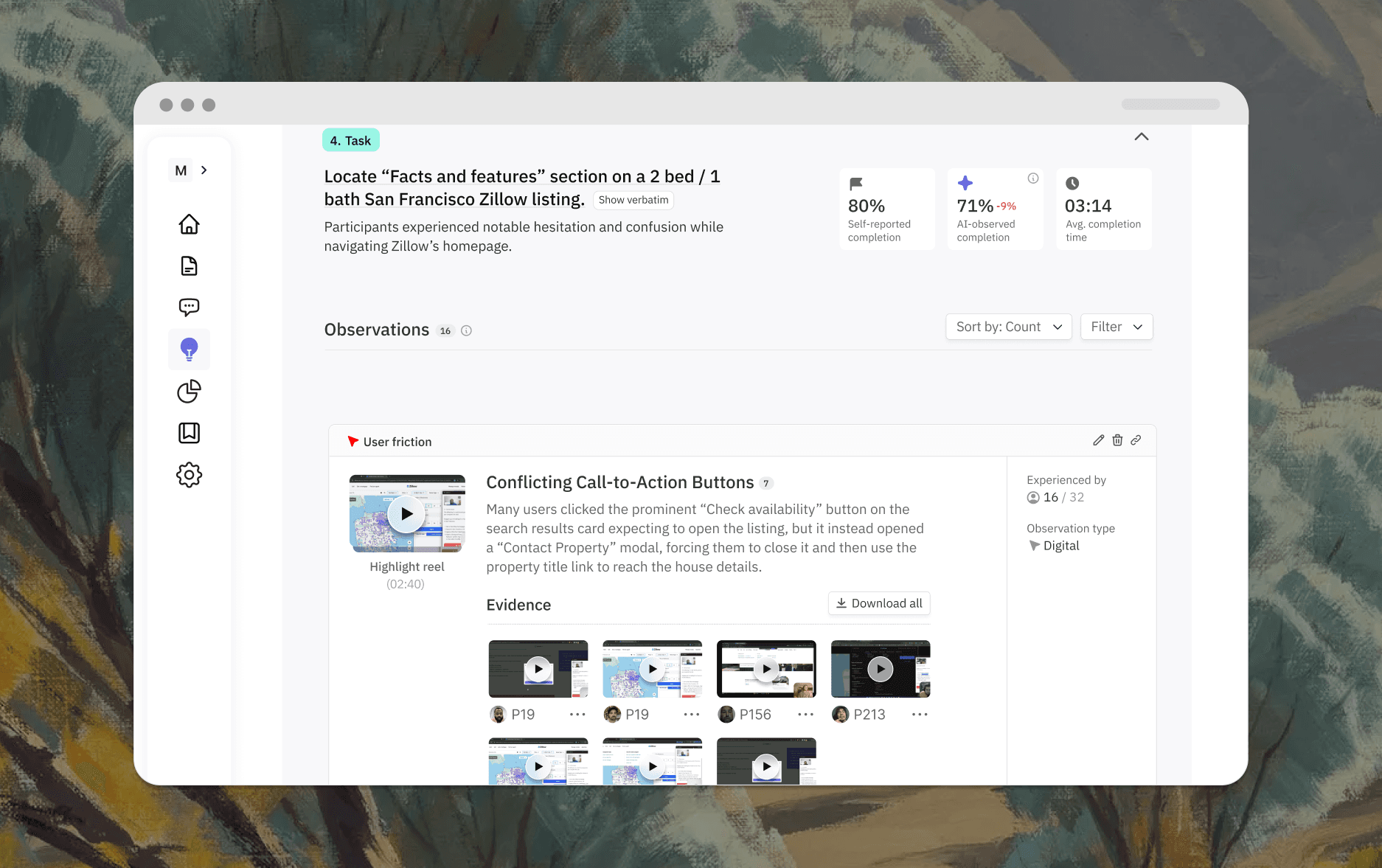1382x868 pixels.
Task: Click the count badge 7 beside observation title
Action: [x=766, y=484]
